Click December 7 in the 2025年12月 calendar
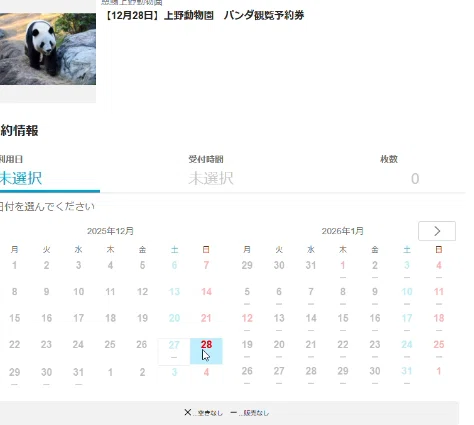The image size is (474, 425). 206,265
